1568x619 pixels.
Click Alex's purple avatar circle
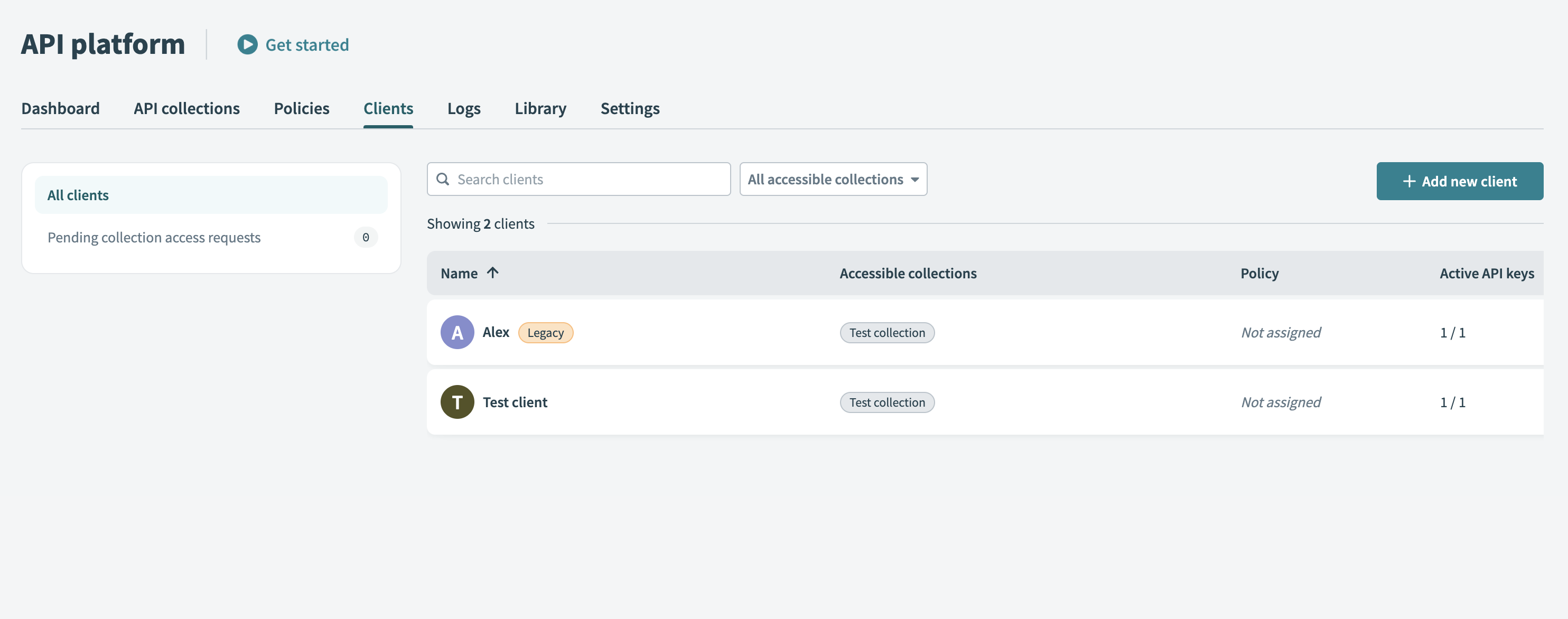456,332
